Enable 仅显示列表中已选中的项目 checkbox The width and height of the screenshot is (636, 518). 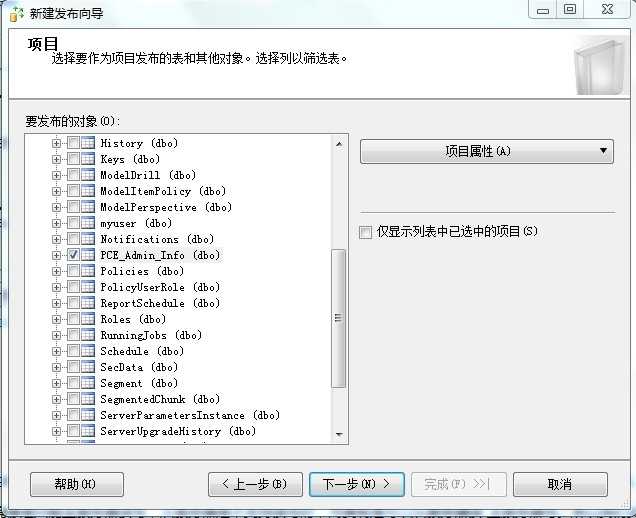click(x=365, y=232)
